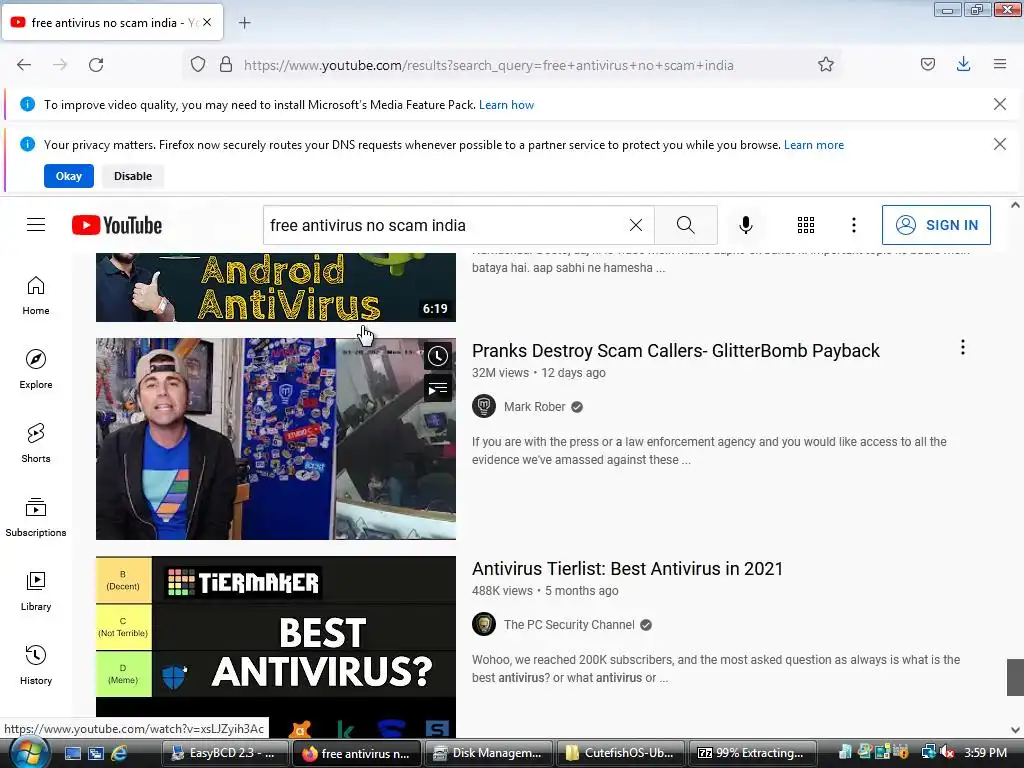
Task: Open YouTube settings three-dot menu
Action: click(x=854, y=225)
